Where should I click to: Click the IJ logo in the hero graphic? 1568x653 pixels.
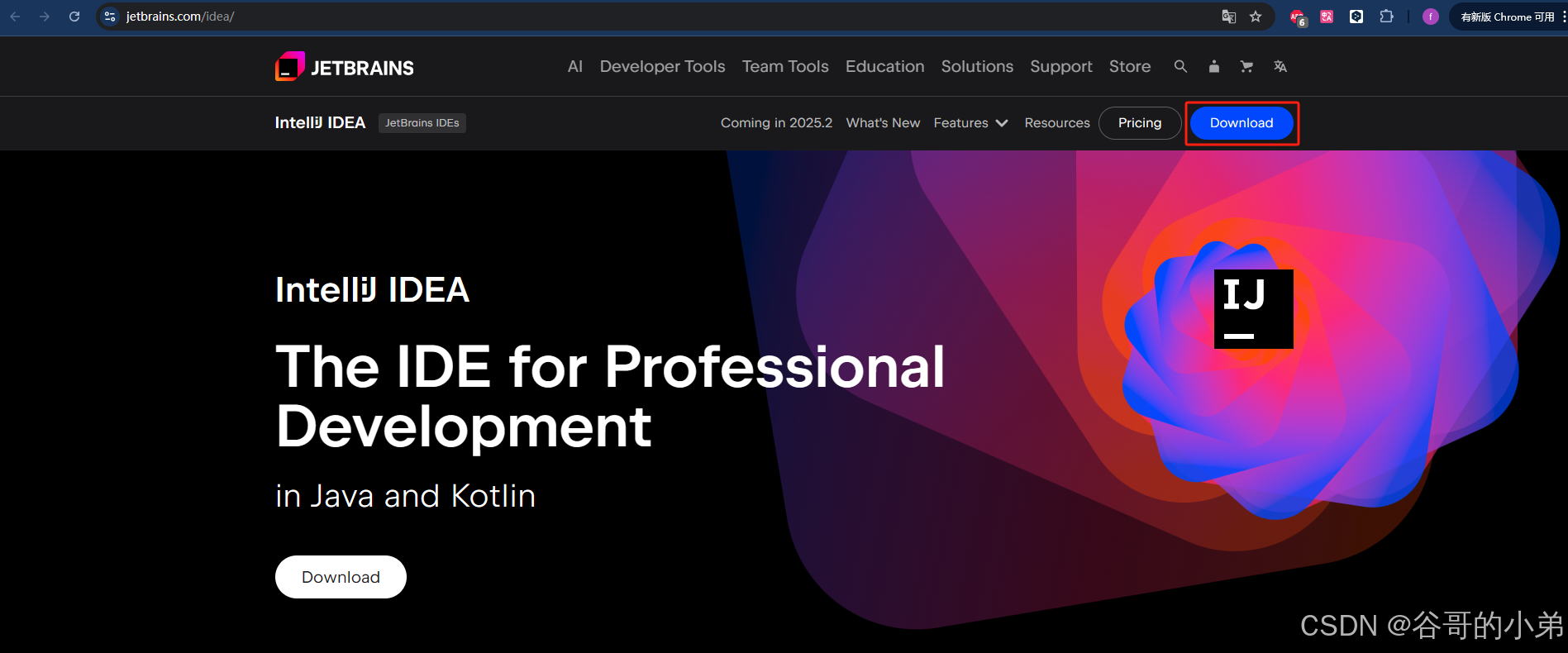click(1253, 309)
